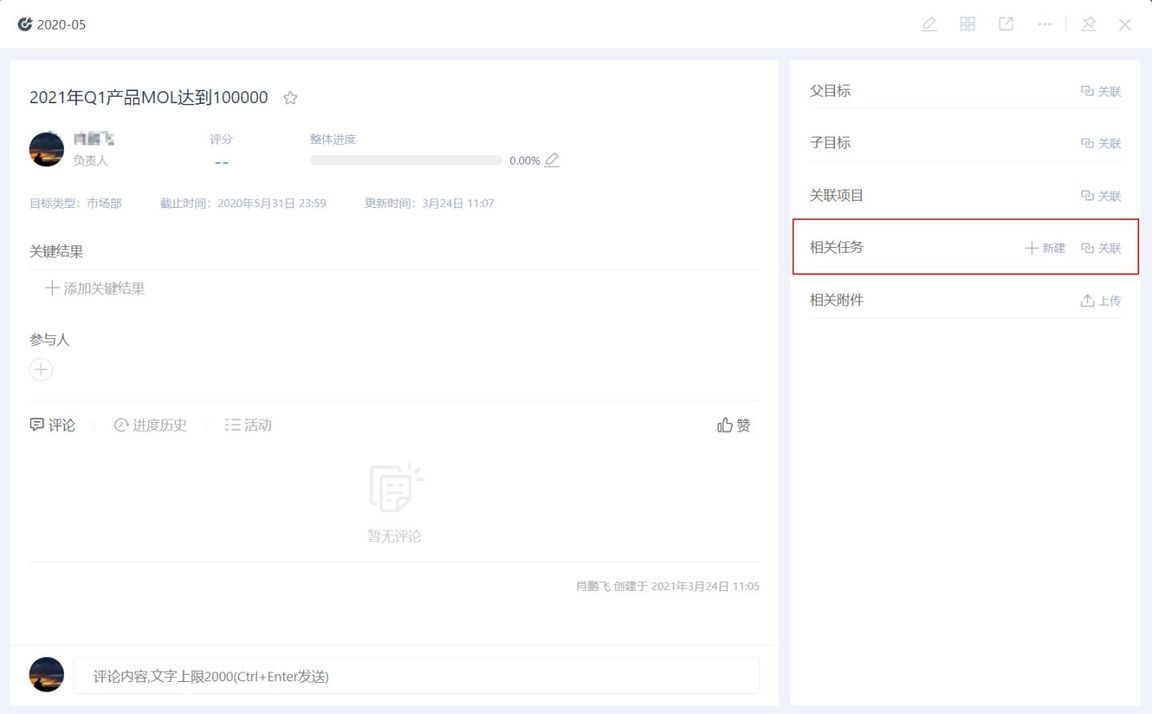
Task: Click the edit pencil icon in header
Action: [929, 24]
